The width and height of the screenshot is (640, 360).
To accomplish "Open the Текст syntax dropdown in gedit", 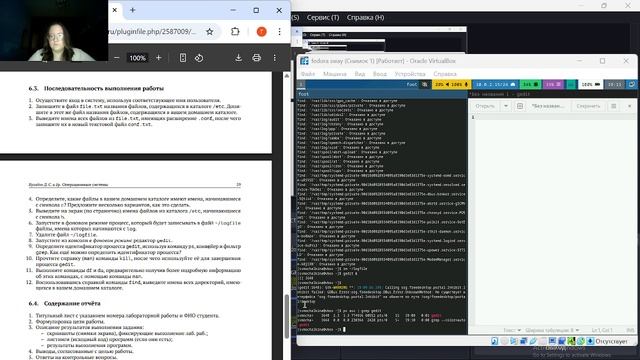I will click(x=512, y=330).
